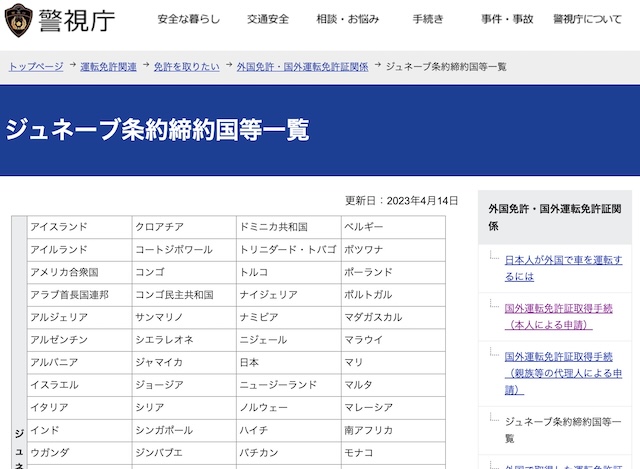Click table cell マダガスカル
640x469 pixels.
(x=393, y=318)
